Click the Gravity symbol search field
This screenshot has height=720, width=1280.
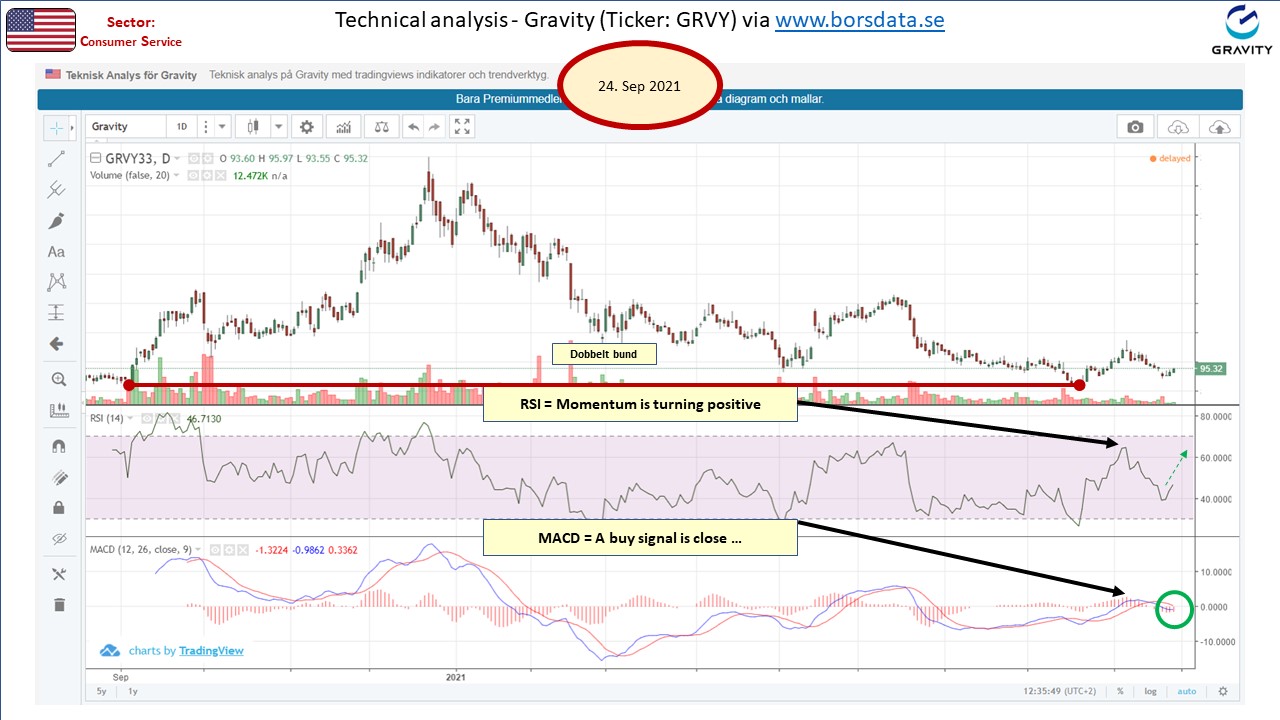pos(126,127)
